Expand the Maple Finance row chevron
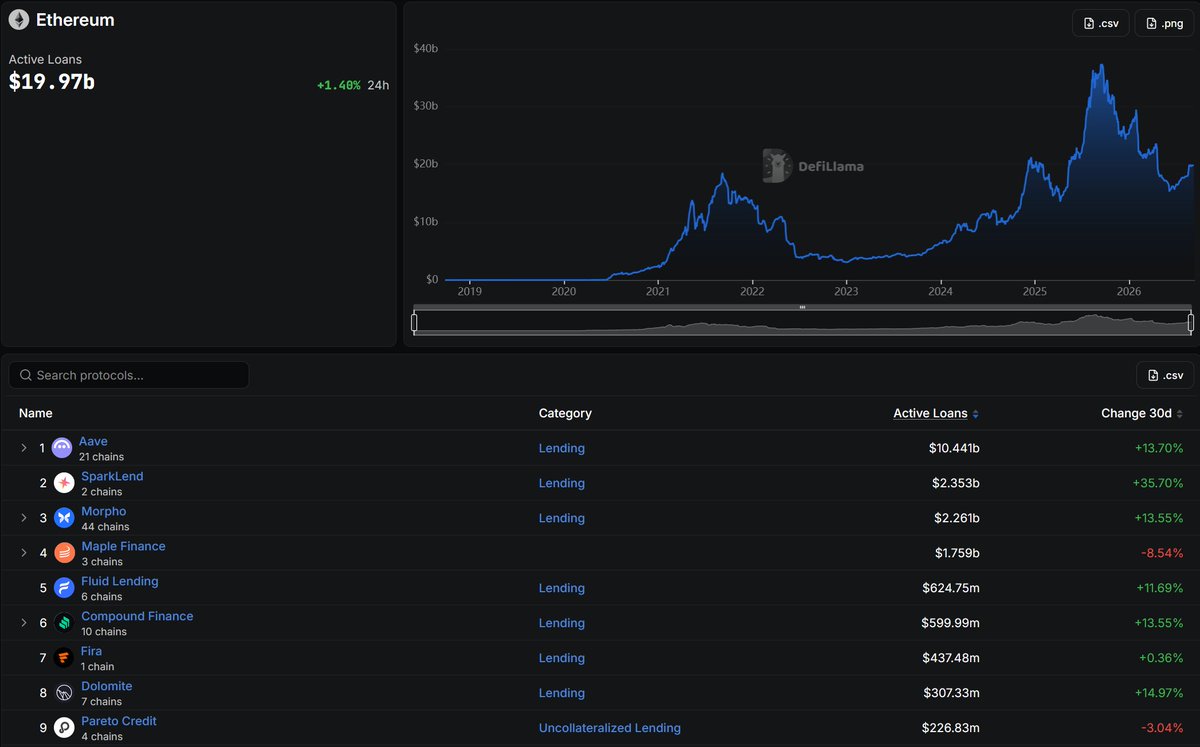 point(24,553)
